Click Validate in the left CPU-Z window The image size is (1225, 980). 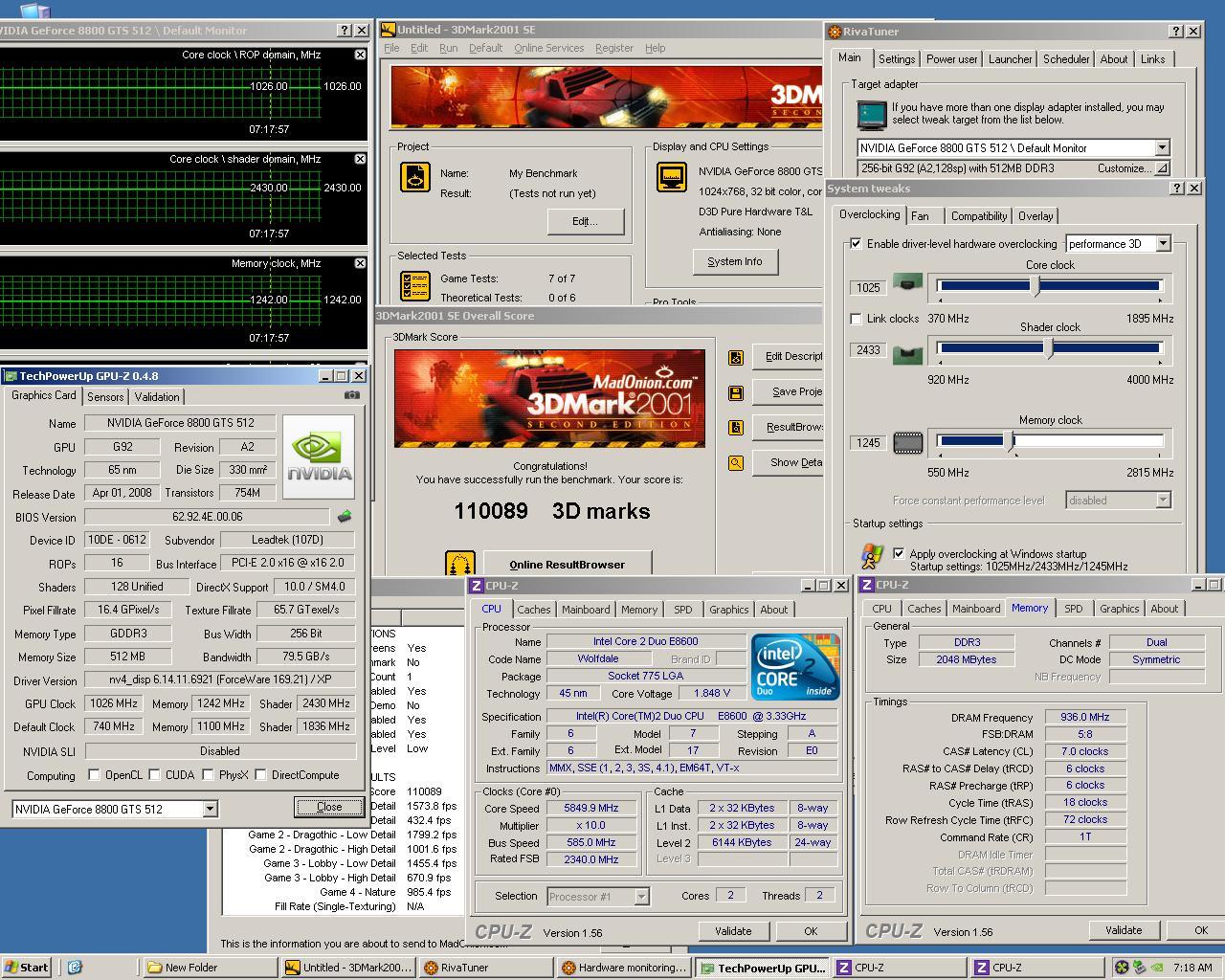coord(732,931)
